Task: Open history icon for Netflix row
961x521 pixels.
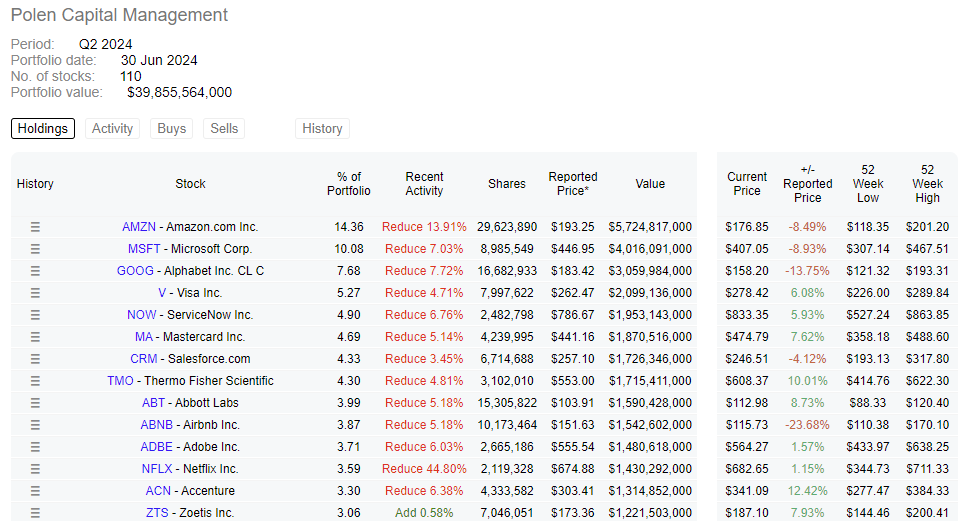Action: (x=36, y=470)
